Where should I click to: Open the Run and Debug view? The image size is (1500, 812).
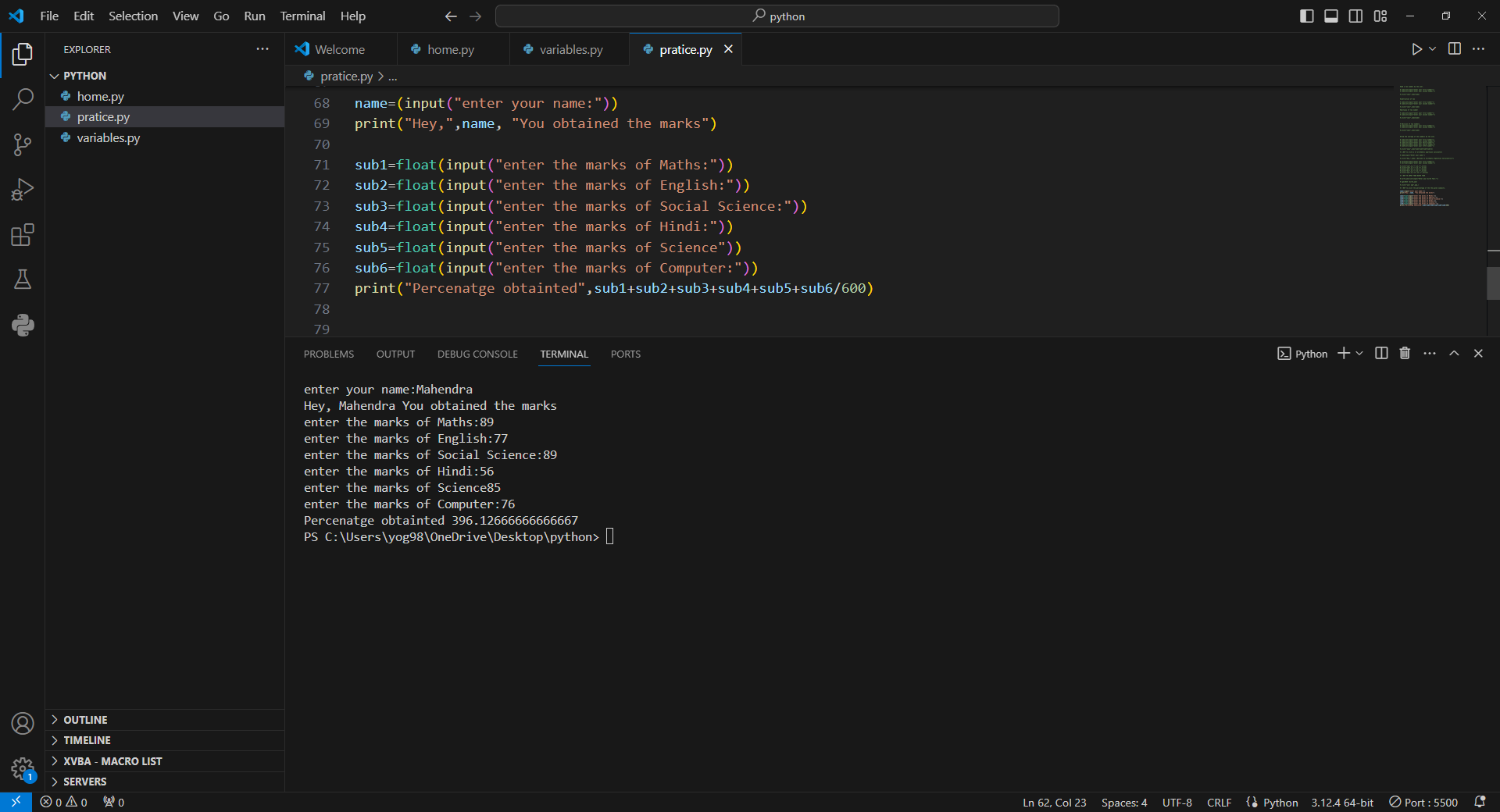pos(23,190)
